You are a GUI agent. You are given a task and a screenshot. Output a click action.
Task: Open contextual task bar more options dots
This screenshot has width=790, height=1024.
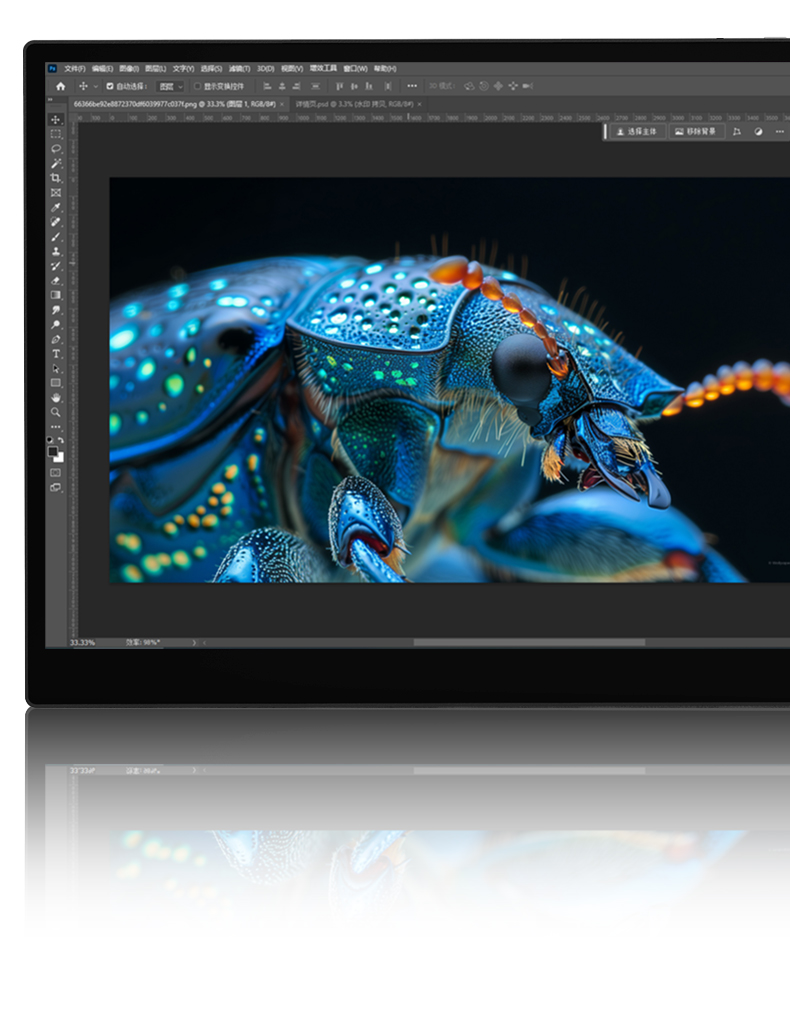[780, 132]
